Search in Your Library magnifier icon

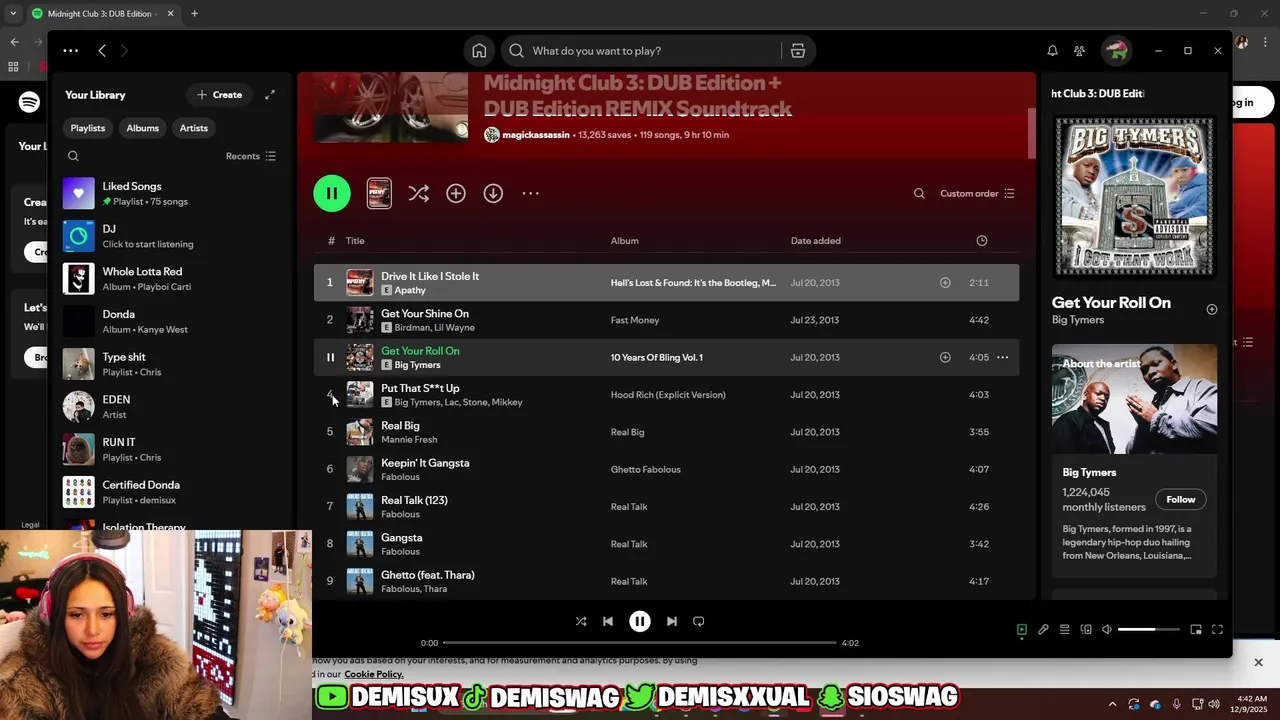(73, 156)
